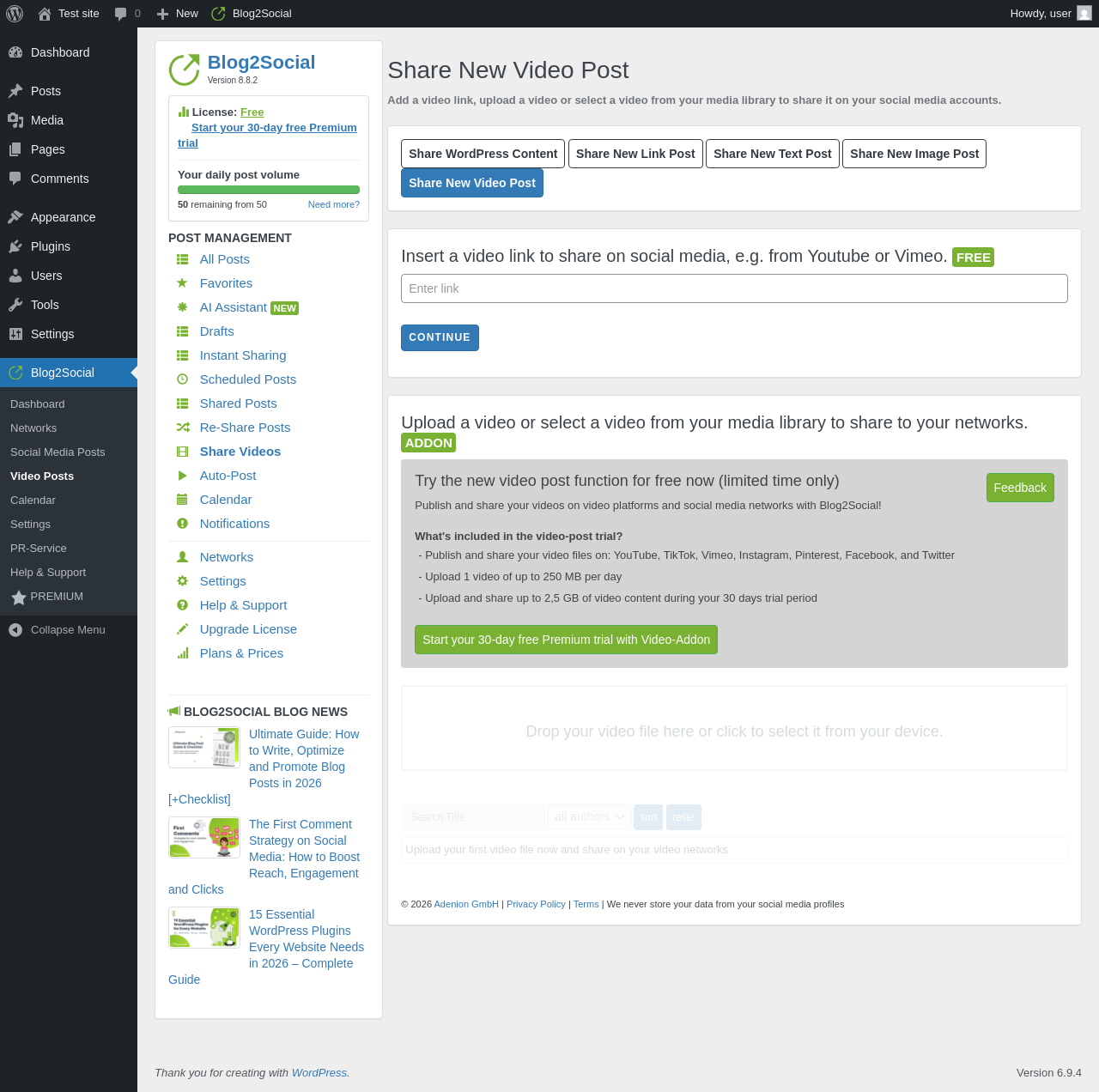Switch to Share New Text Post tab
The width and height of the screenshot is (1099, 1092).
[x=773, y=154]
